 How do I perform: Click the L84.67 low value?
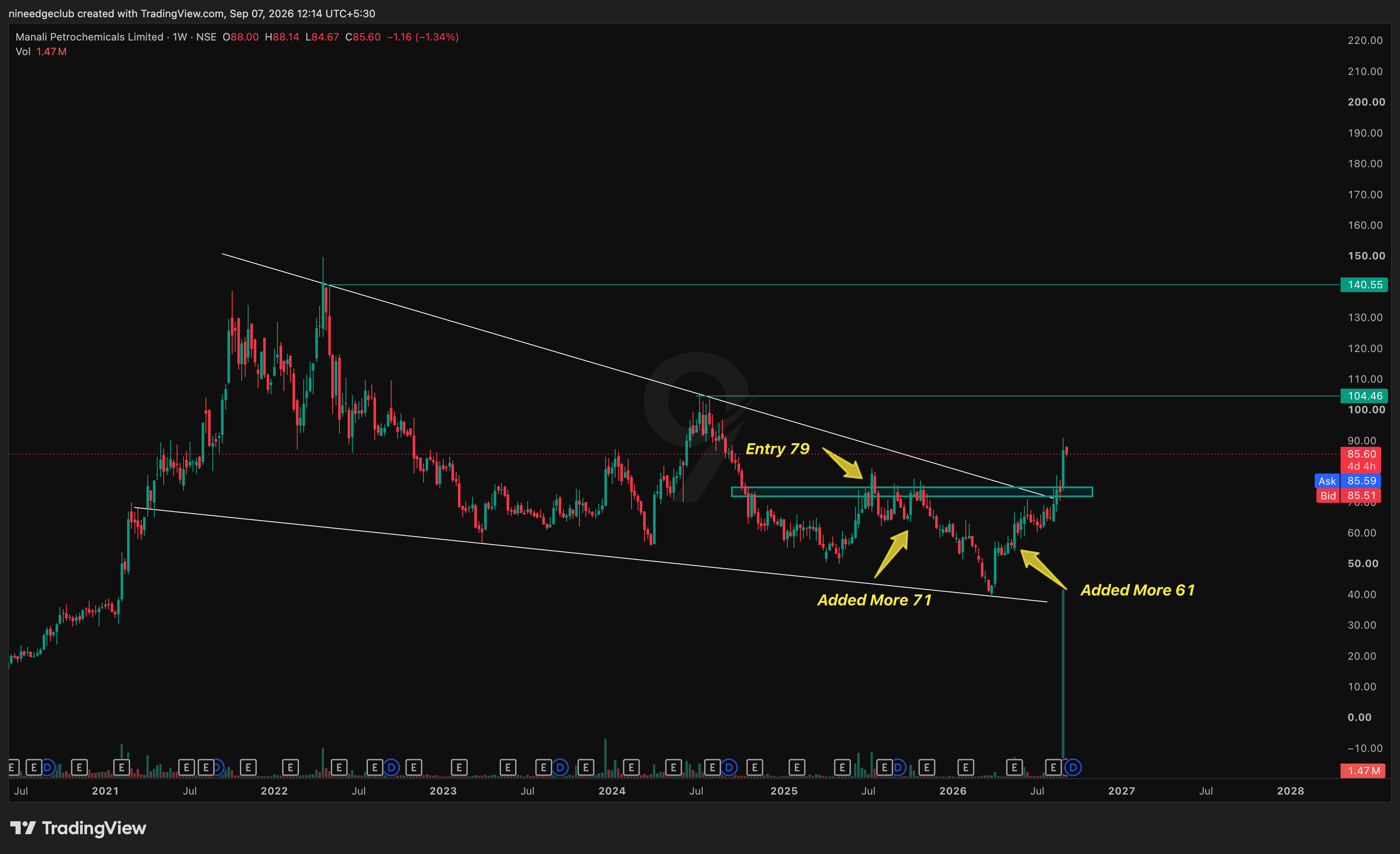pyautogui.click(x=322, y=37)
